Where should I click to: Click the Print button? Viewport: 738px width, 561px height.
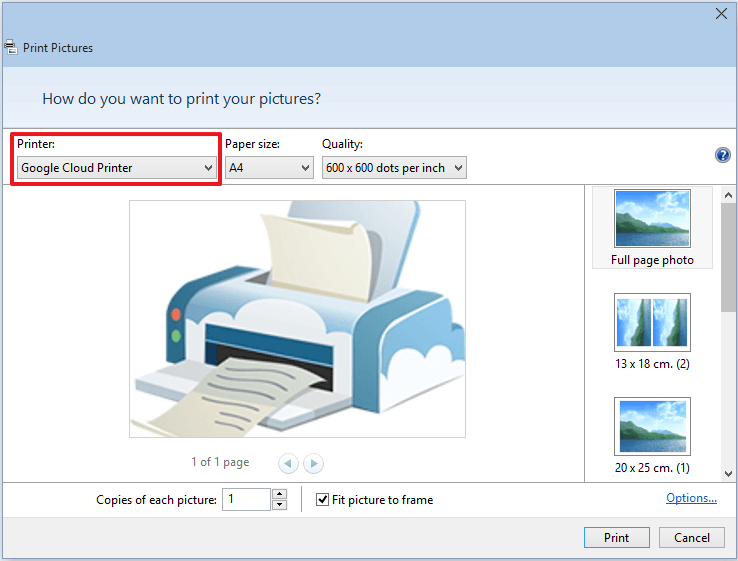click(x=616, y=537)
